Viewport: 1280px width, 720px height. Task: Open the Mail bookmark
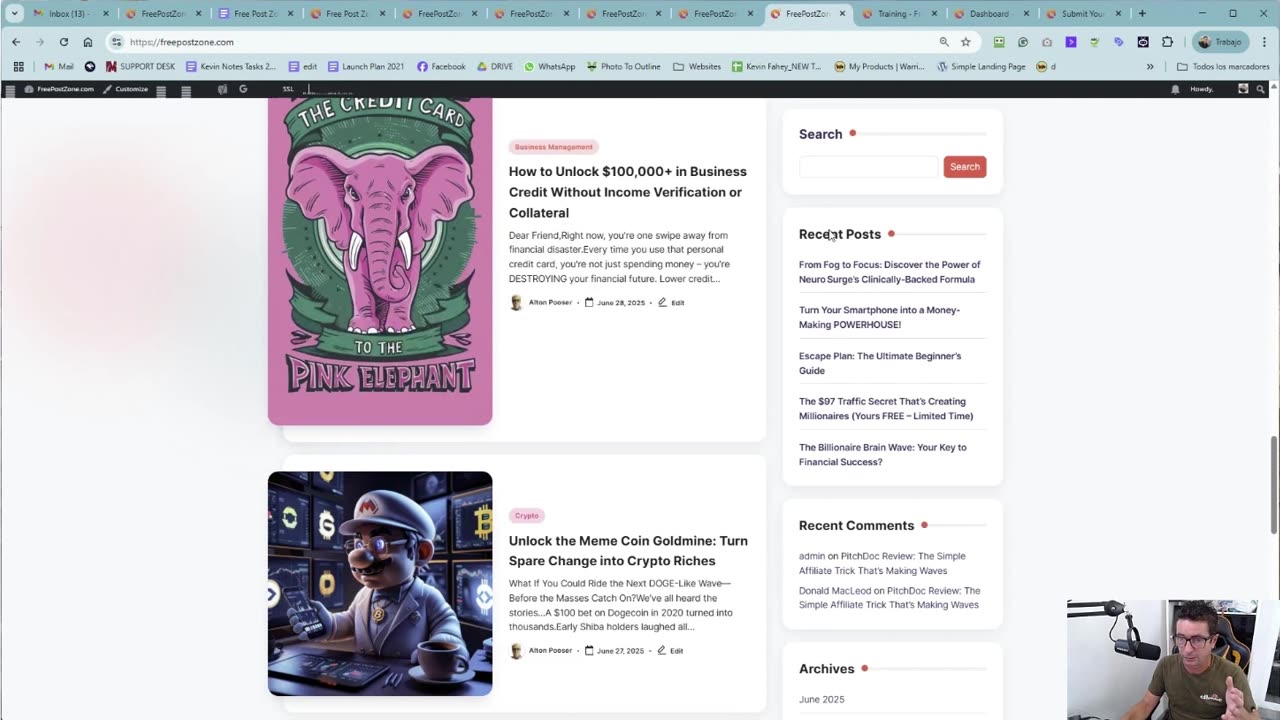point(59,66)
